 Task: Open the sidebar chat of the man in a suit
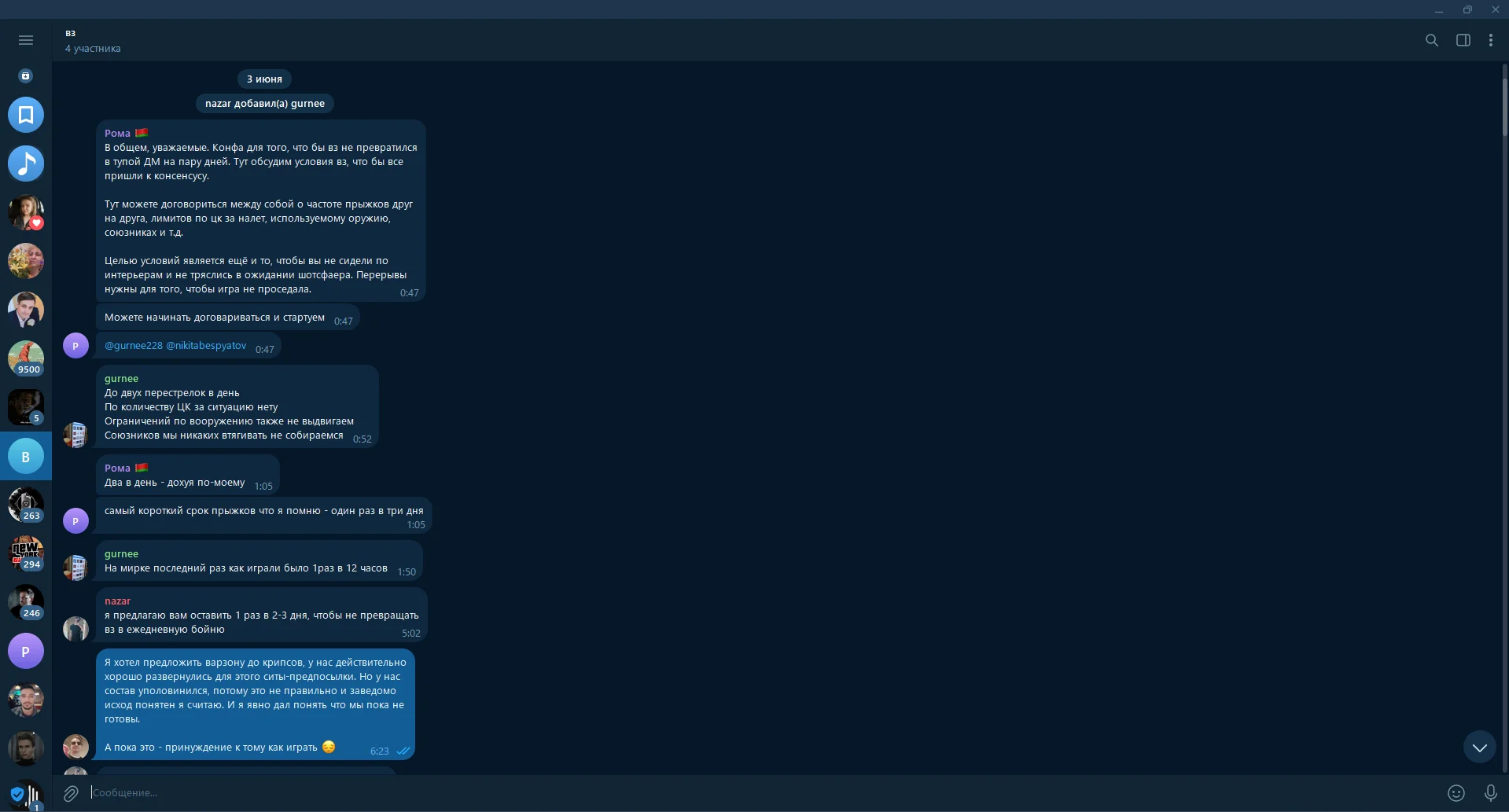pyautogui.click(x=26, y=310)
